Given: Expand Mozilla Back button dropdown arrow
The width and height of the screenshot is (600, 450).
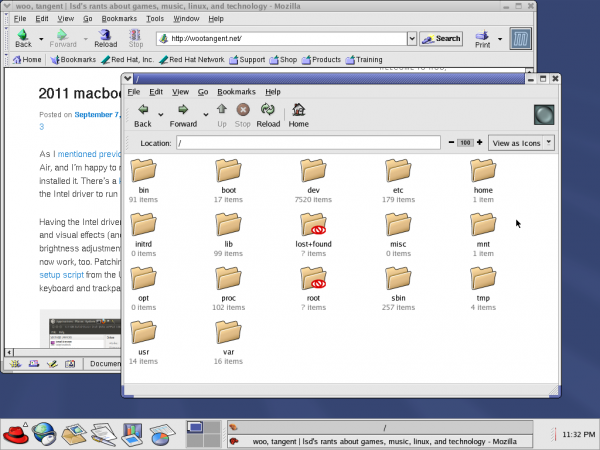Looking at the screenshot, I should 41,39.
